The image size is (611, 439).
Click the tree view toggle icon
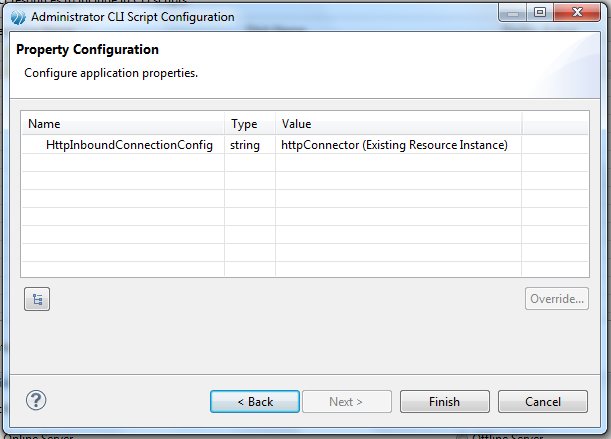point(36,299)
